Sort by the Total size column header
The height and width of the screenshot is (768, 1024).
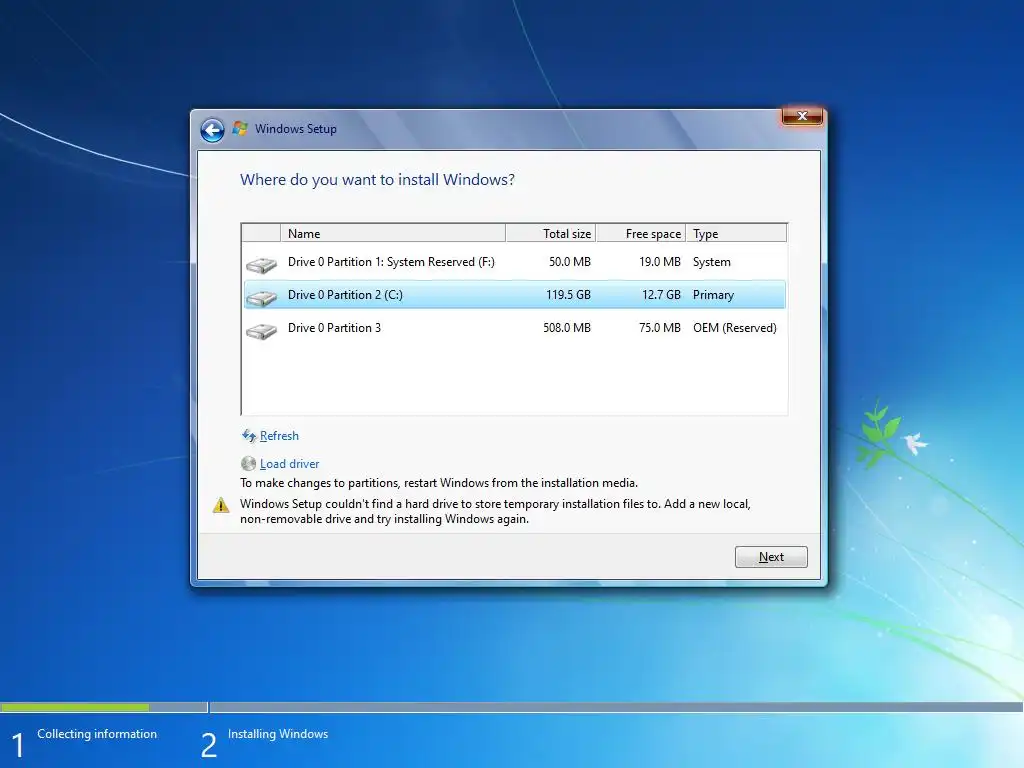tap(551, 233)
